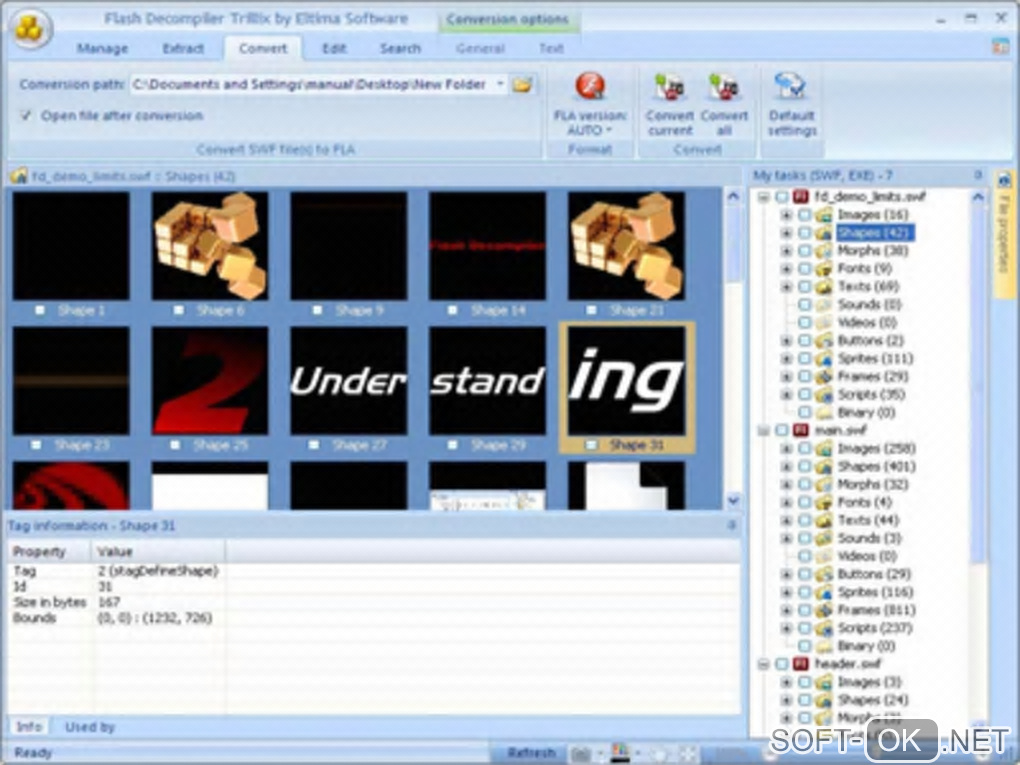Open the File properties side panel tab
The image size is (1020, 765).
pos(1003,234)
